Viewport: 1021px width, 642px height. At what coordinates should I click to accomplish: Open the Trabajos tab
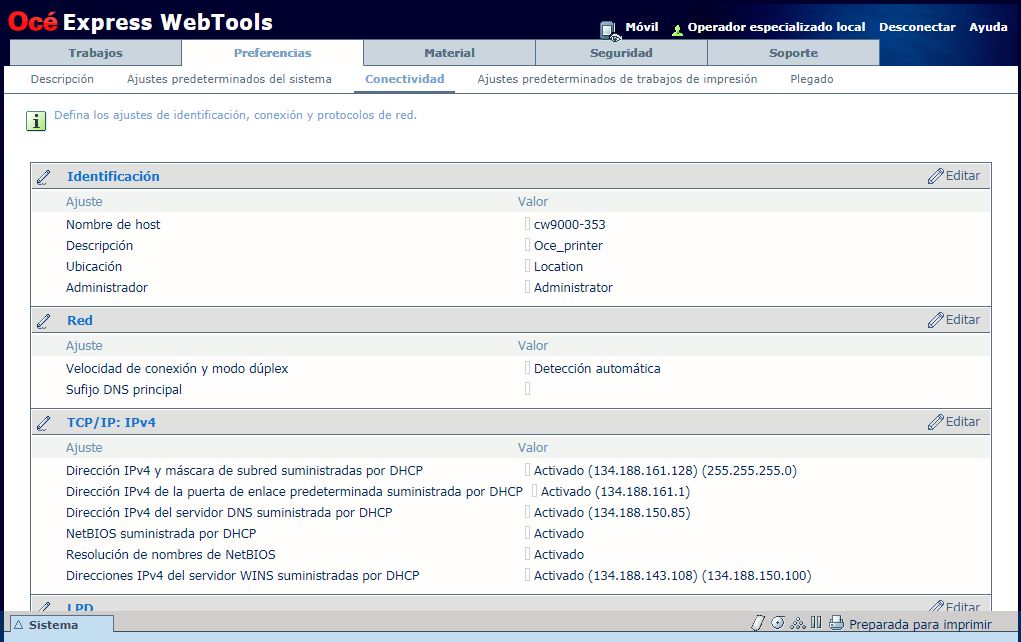(96, 53)
